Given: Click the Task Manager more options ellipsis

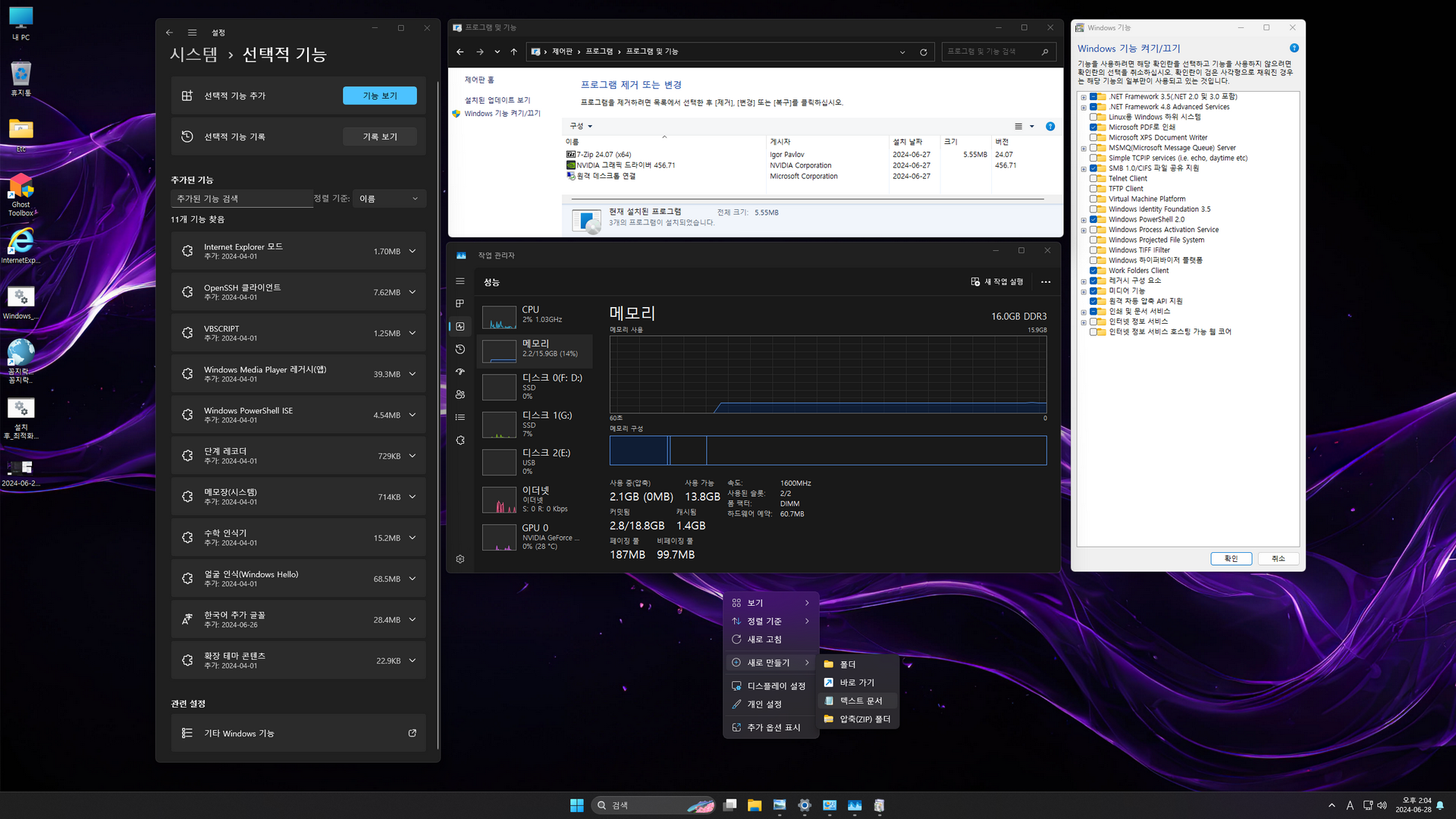Looking at the screenshot, I should point(1046,282).
